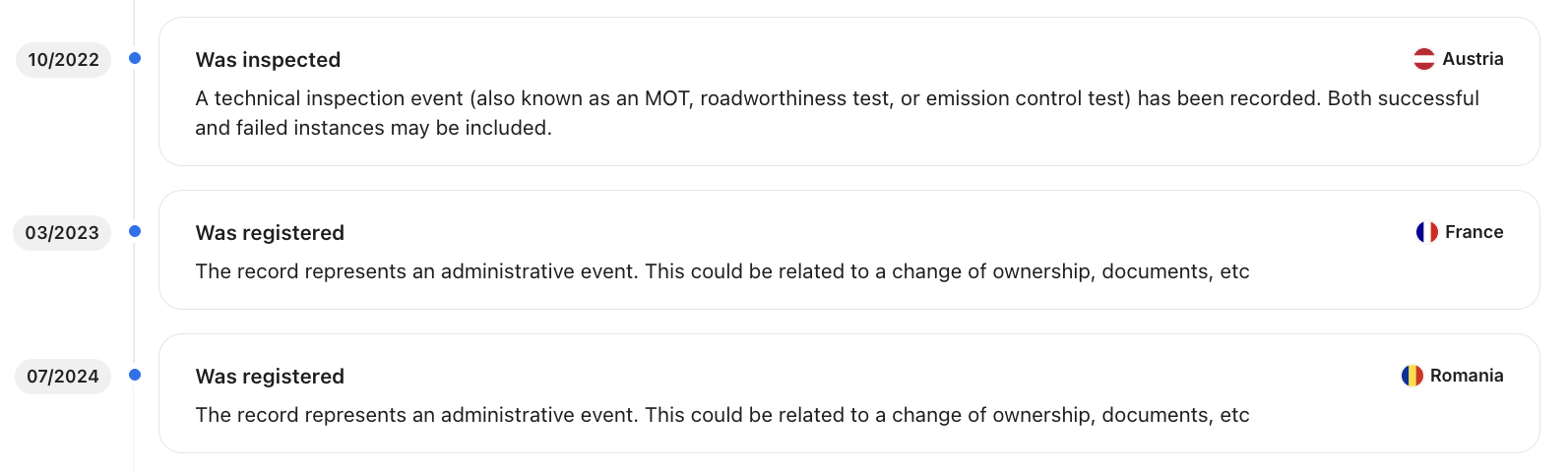Click the description in the Romania event card

(x=722, y=415)
